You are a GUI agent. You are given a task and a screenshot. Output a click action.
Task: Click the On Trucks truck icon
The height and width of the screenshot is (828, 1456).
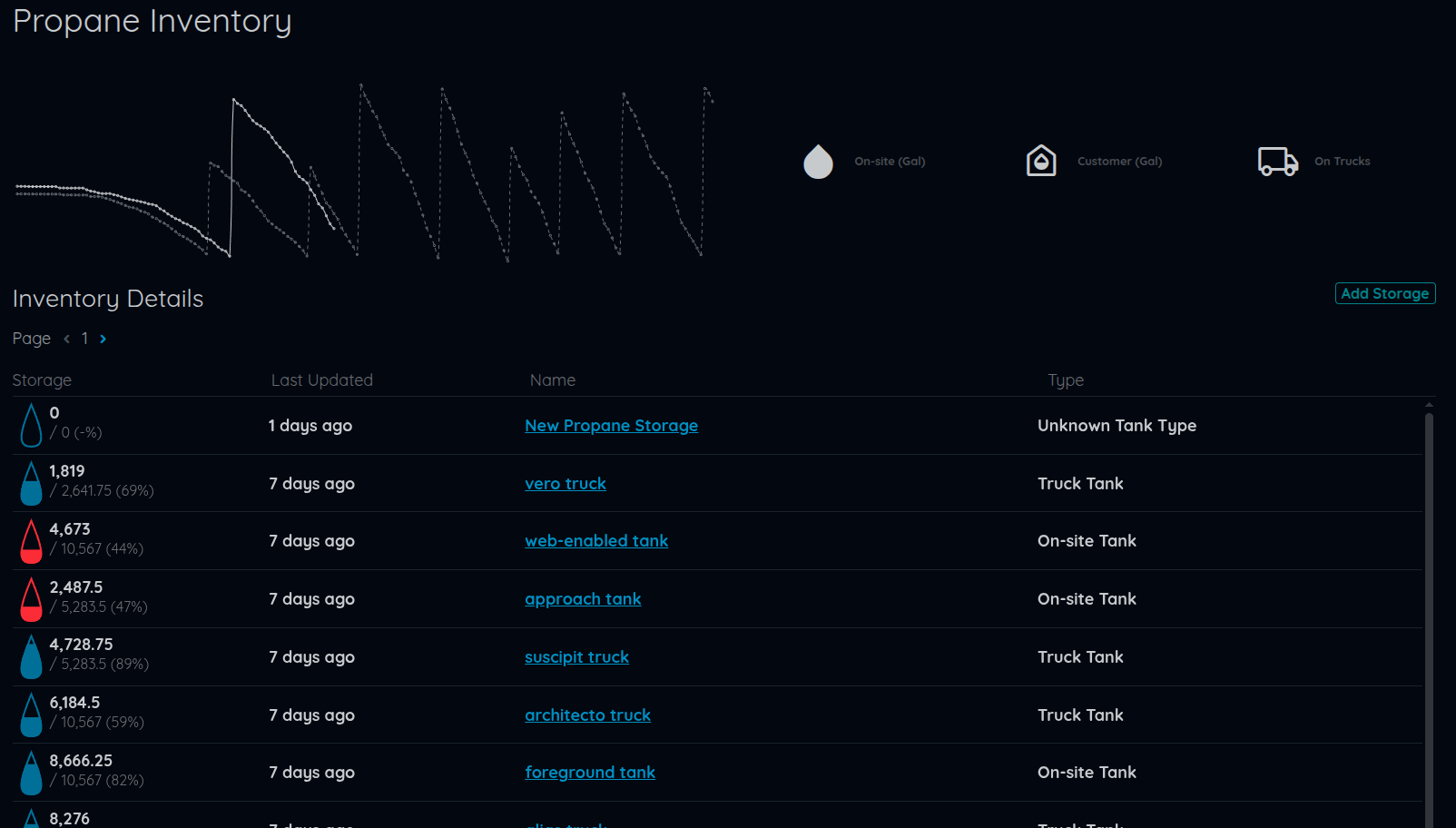click(x=1277, y=162)
